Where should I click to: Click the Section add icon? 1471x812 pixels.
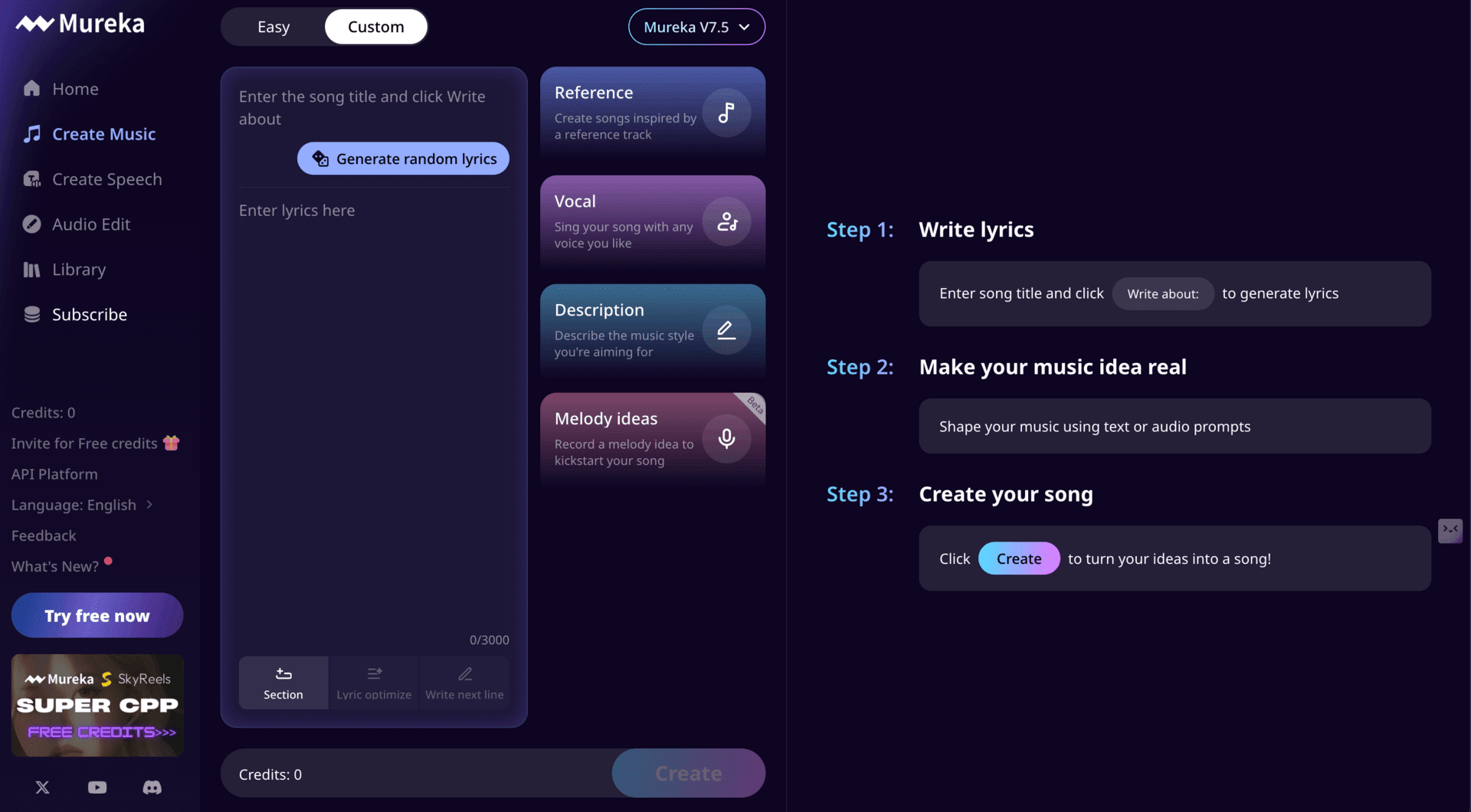coord(283,674)
